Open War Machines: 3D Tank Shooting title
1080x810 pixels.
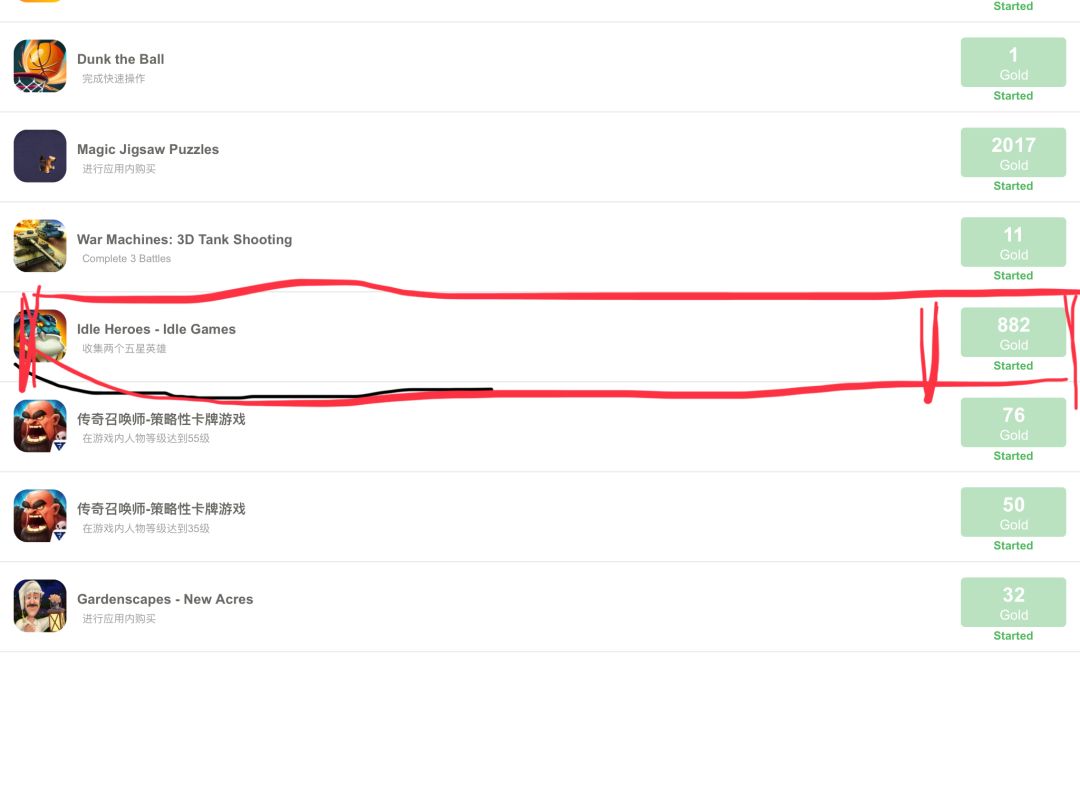(185, 240)
